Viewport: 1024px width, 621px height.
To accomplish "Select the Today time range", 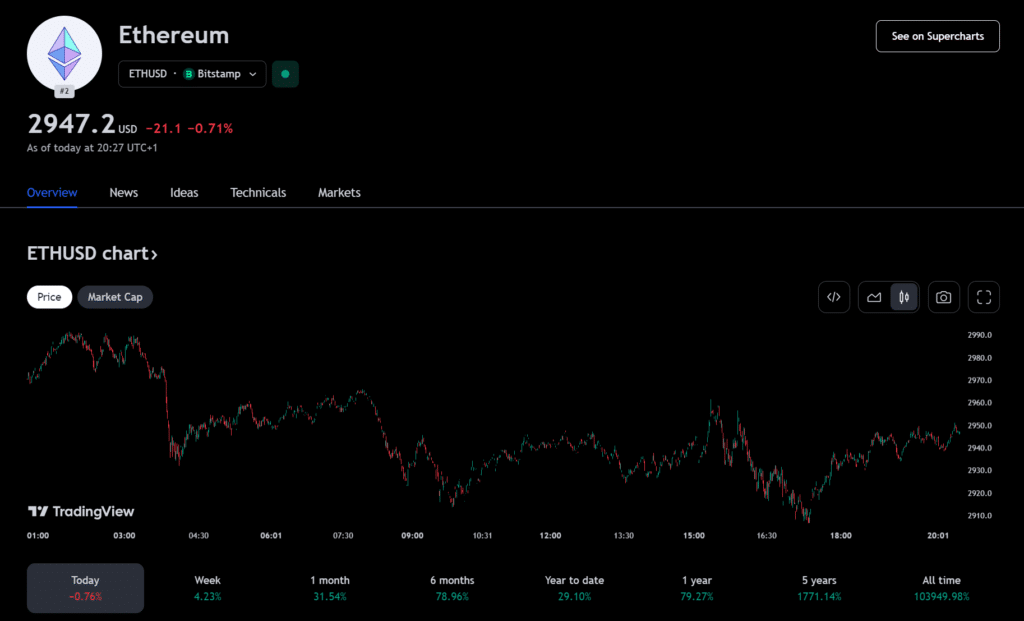I will (85, 588).
